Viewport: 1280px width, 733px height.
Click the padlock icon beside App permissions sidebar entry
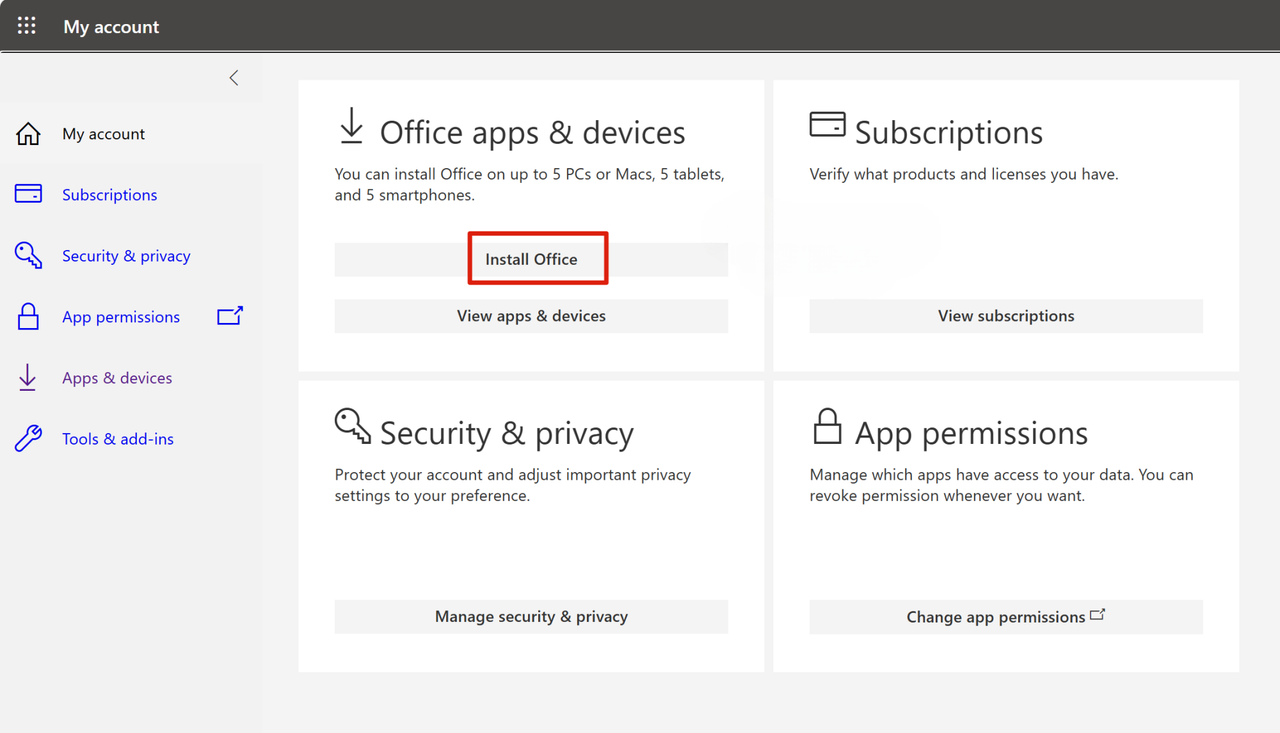(27, 316)
